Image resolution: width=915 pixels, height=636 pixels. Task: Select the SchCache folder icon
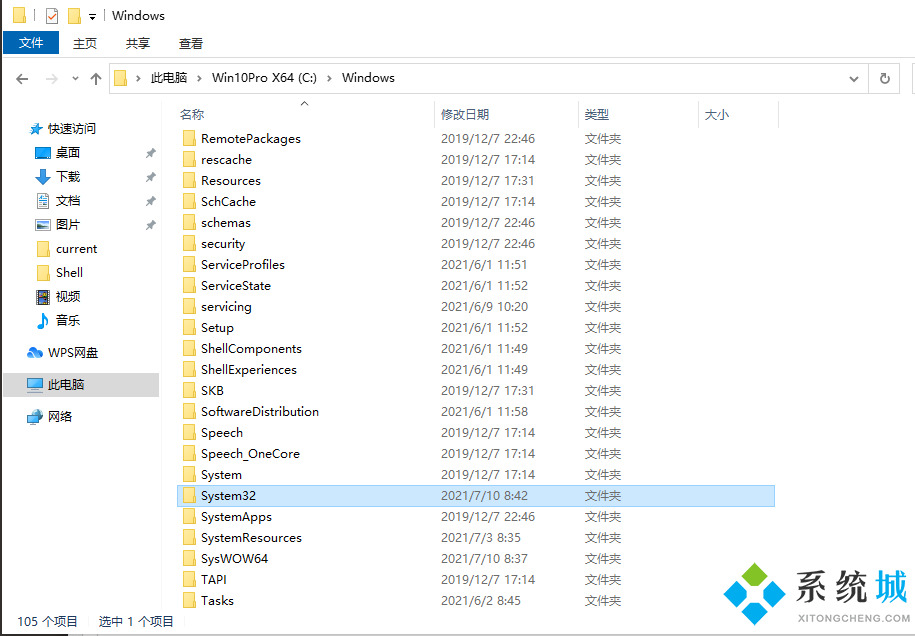click(x=188, y=201)
